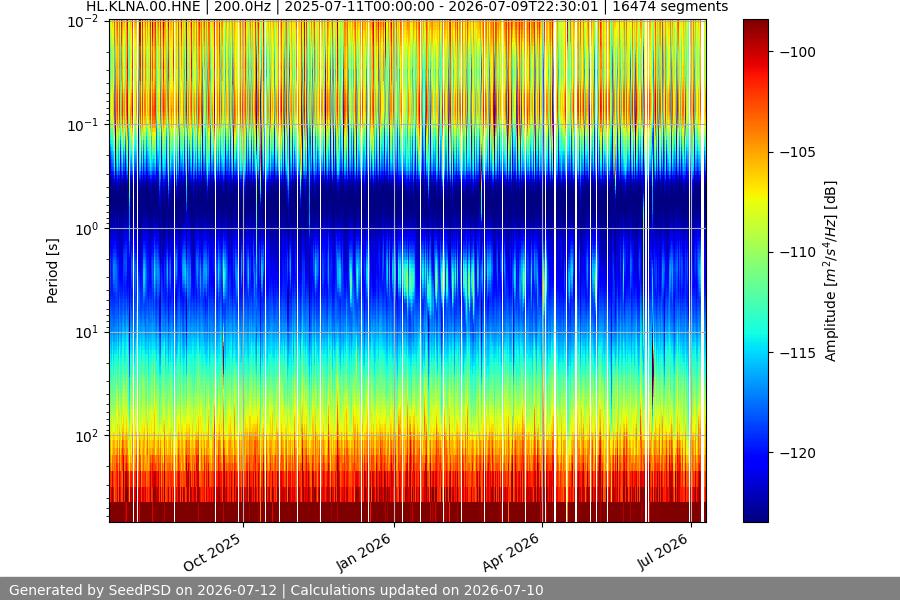Click the 'Amplitude [m²/s⁴/Hz] [dB]' colorbar label
This screenshot has width=900, height=600.
tap(831, 271)
